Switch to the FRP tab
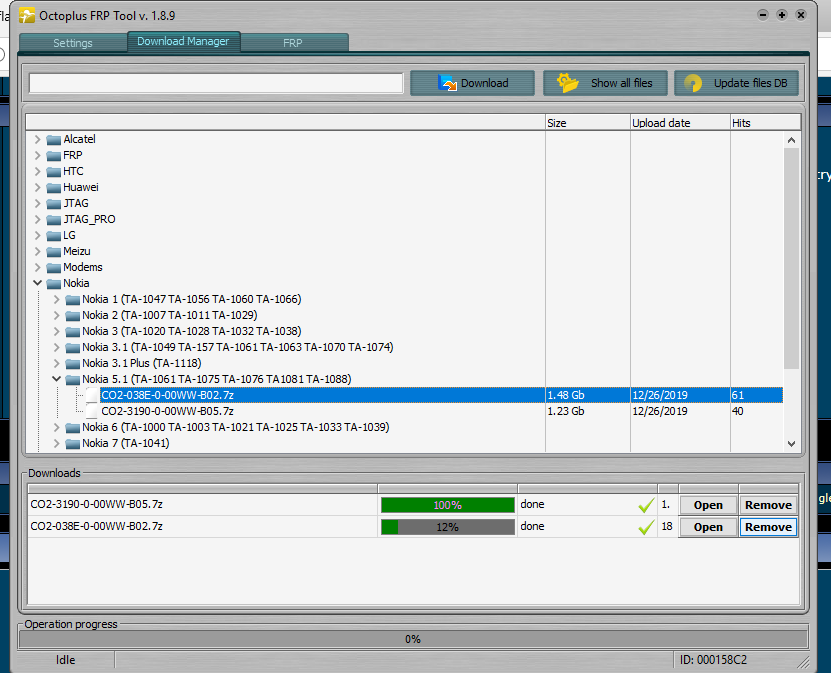 pyautogui.click(x=293, y=42)
